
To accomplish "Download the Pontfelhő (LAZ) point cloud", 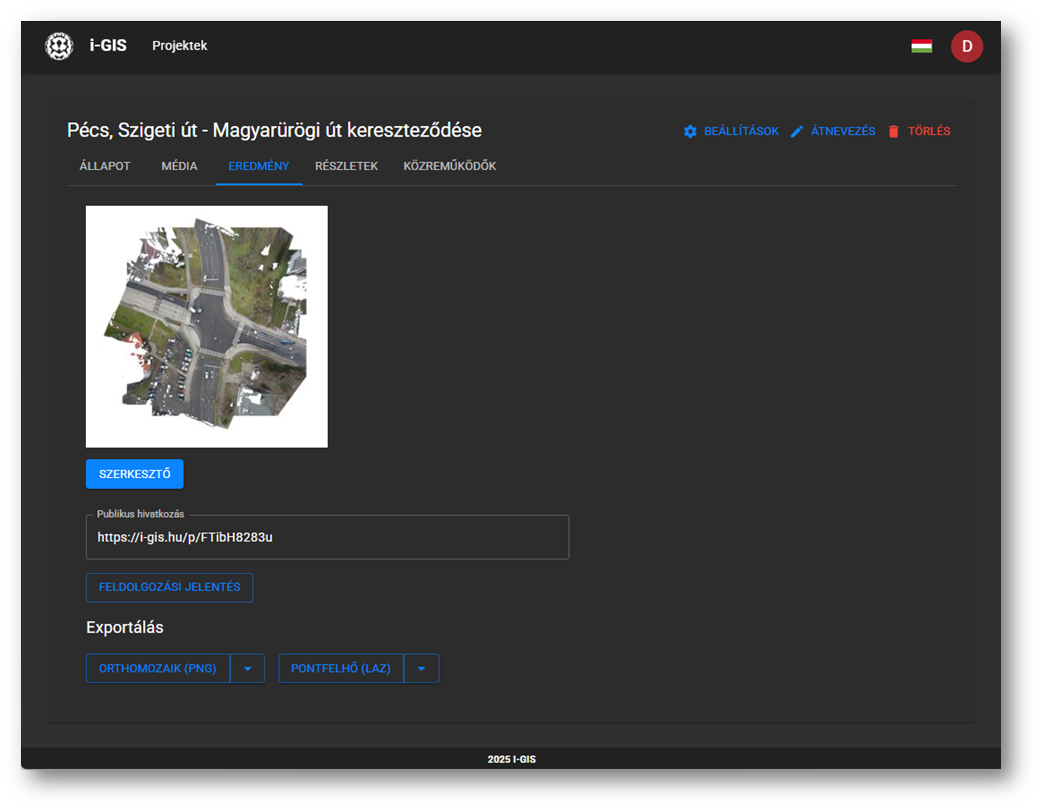I will pos(340,668).
